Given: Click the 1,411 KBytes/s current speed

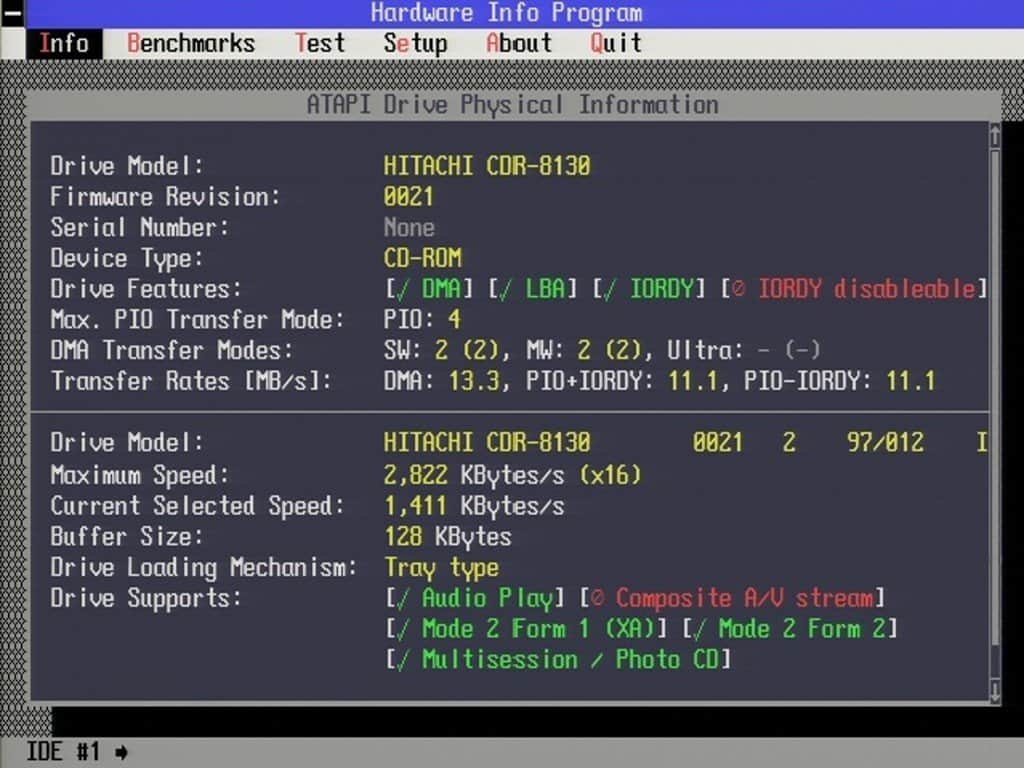Looking at the screenshot, I should (x=474, y=506).
